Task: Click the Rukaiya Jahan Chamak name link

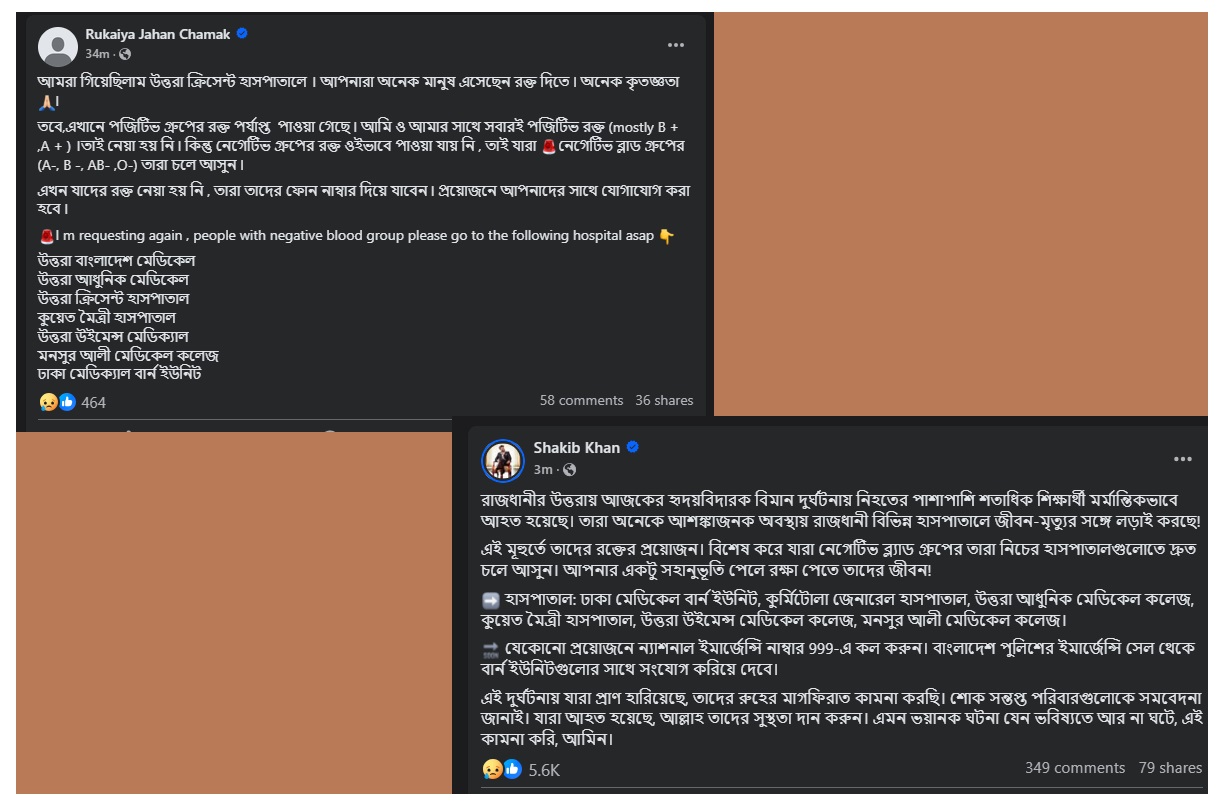Action: [x=158, y=34]
